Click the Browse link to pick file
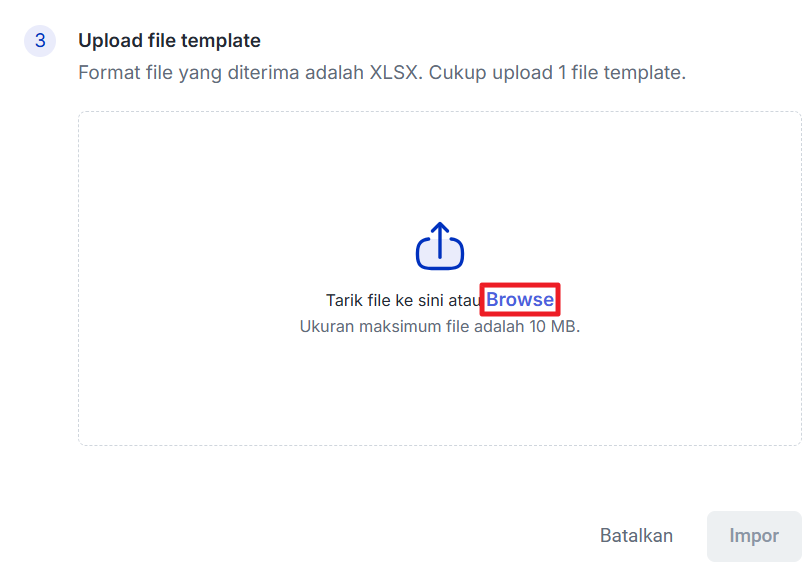This screenshot has width=807, height=575. click(519, 300)
